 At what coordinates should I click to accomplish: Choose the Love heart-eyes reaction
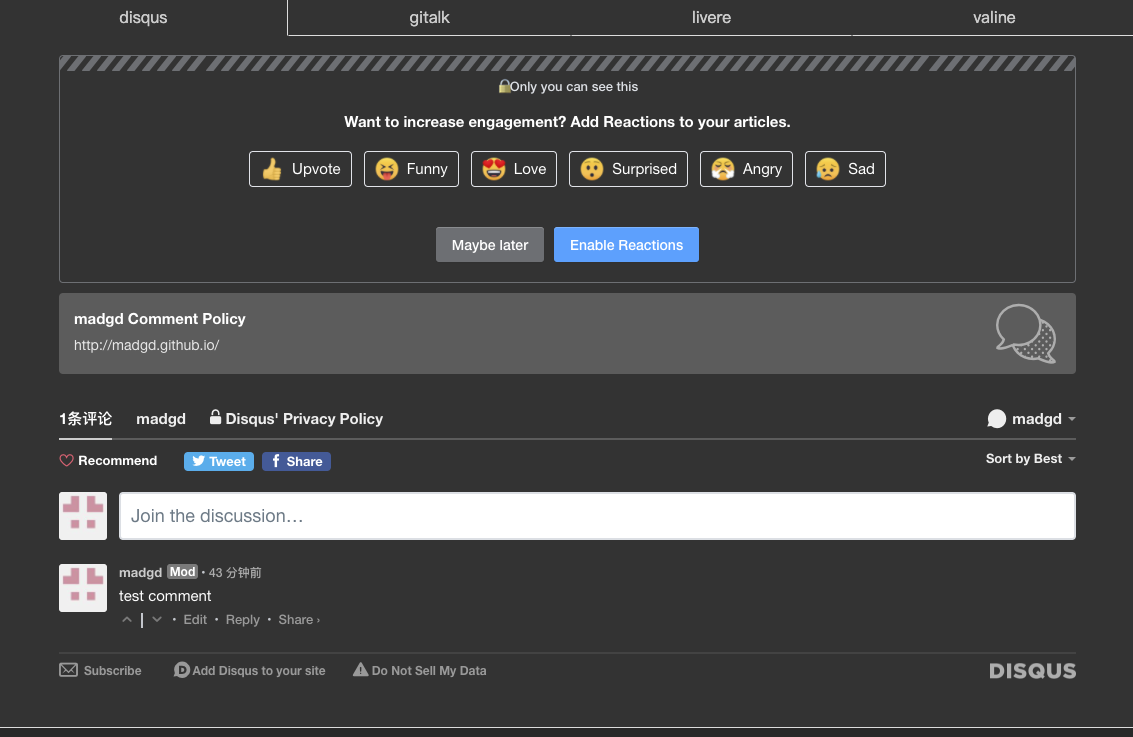[x=514, y=169]
